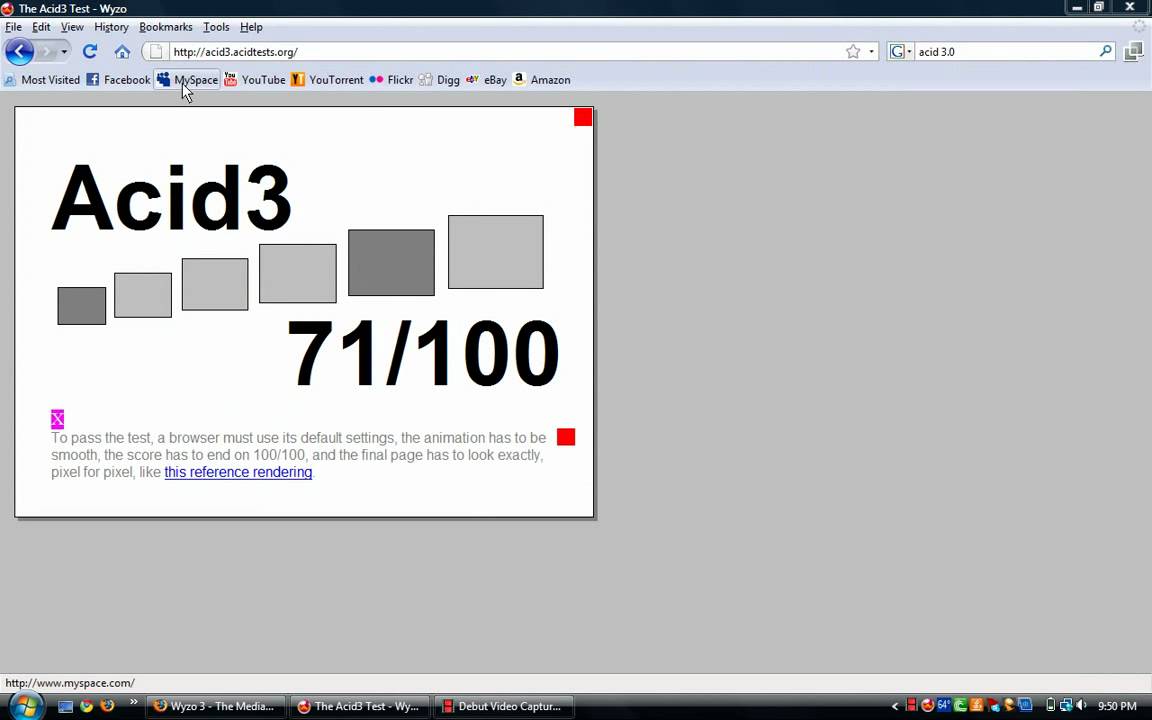Open the Tools menu
This screenshot has height=720, width=1152.
point(216,27)
